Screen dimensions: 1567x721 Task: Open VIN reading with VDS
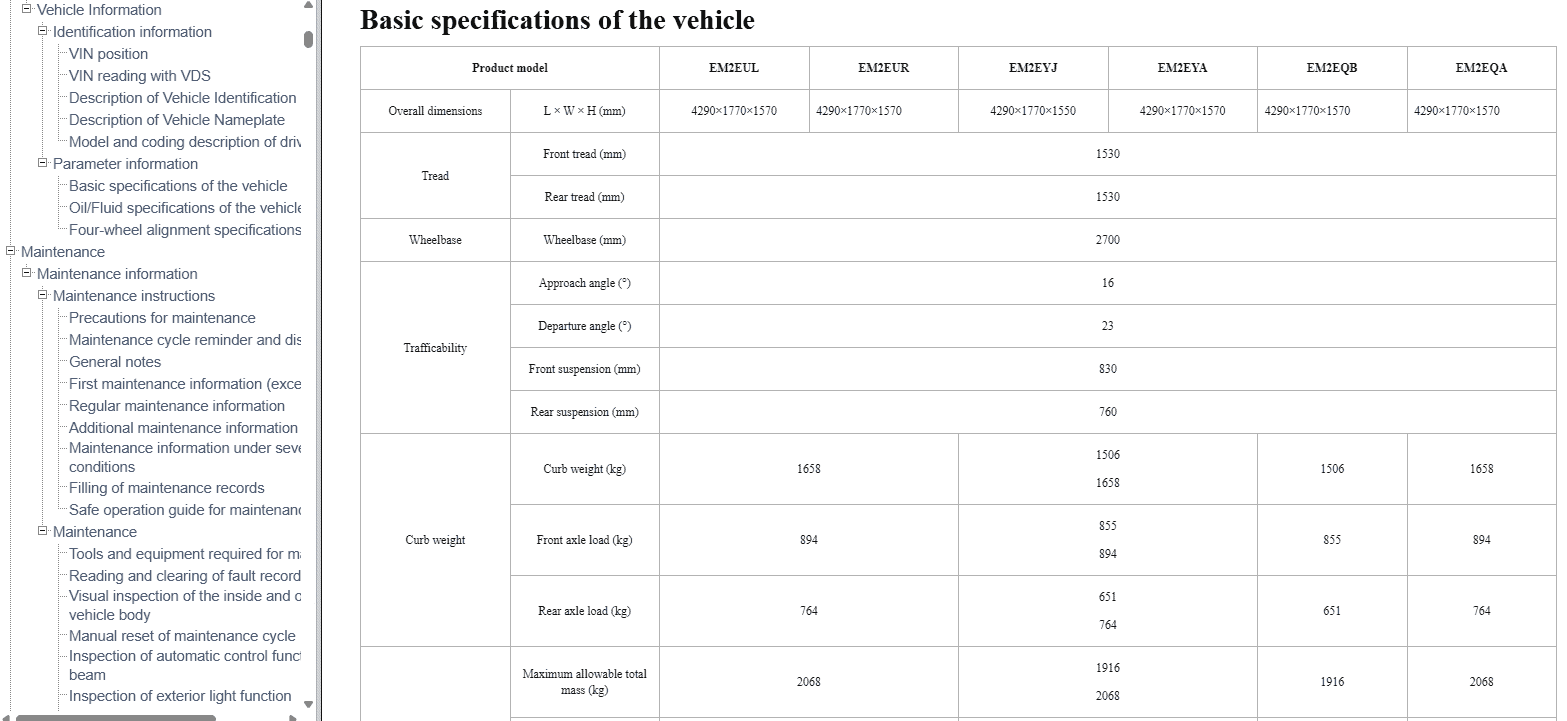click(x=139, y=76)
